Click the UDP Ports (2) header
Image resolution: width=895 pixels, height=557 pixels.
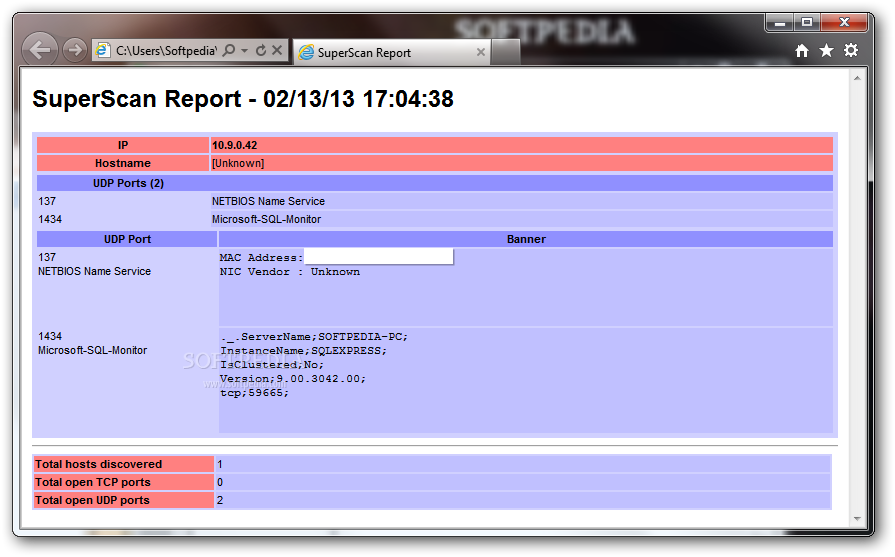(128, 183)
